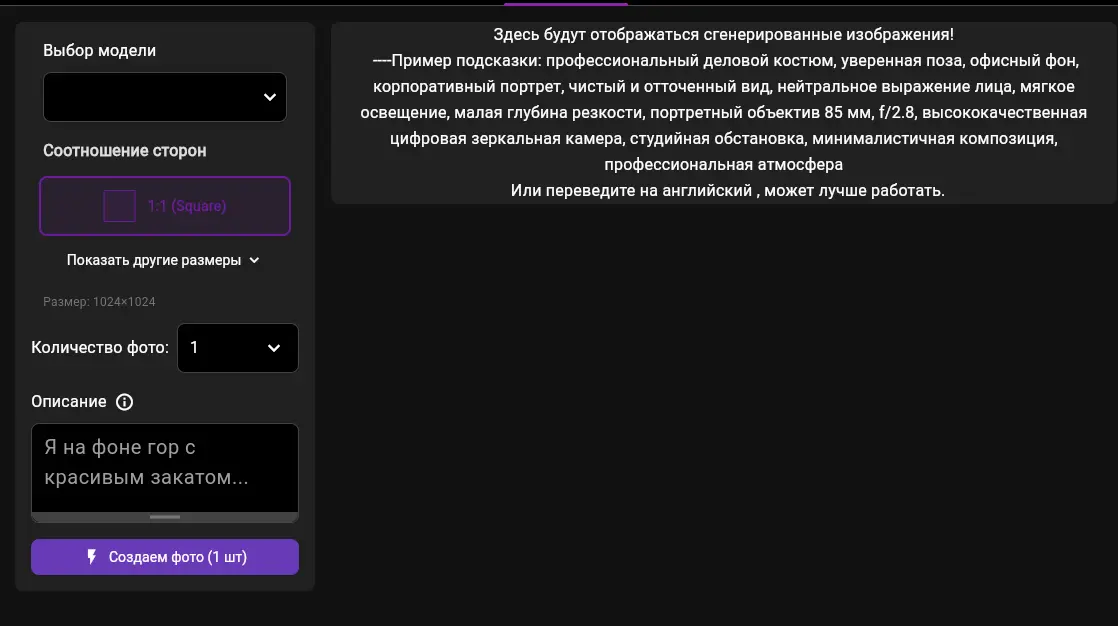The height and width of the screenshot is (626, 1118).
Task: Click the Выбор модели label
Action: click(x=100, y=50)
